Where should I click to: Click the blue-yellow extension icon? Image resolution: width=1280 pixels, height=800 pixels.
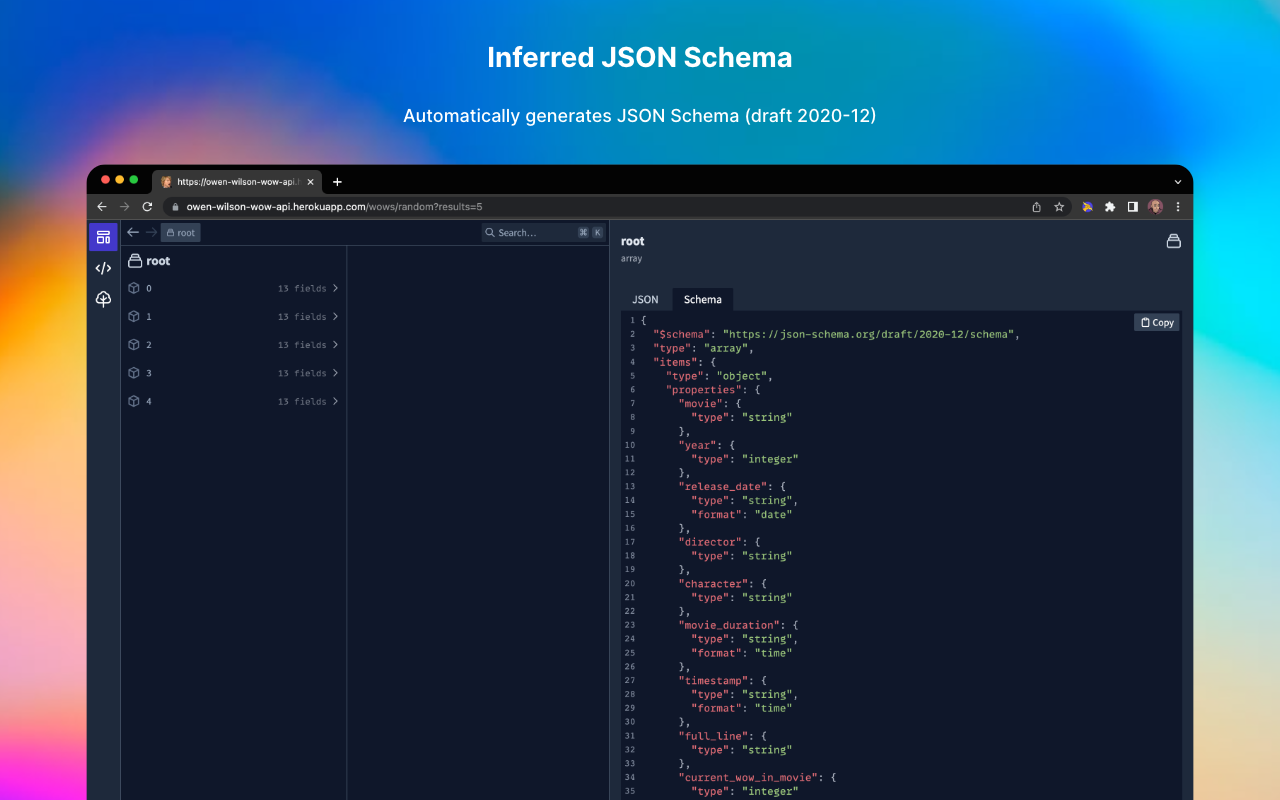(x=1087, y=207)
